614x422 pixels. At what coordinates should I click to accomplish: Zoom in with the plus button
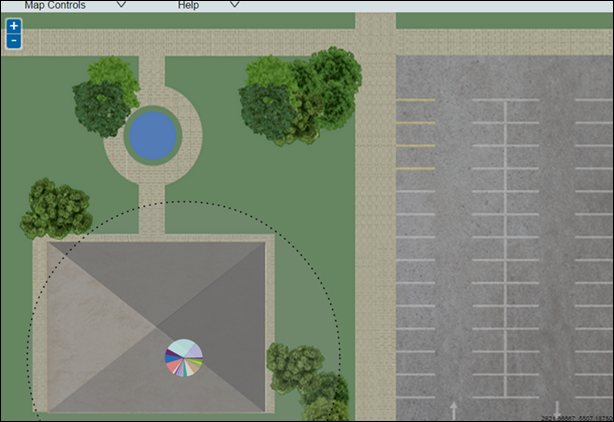tap(14, 26)
